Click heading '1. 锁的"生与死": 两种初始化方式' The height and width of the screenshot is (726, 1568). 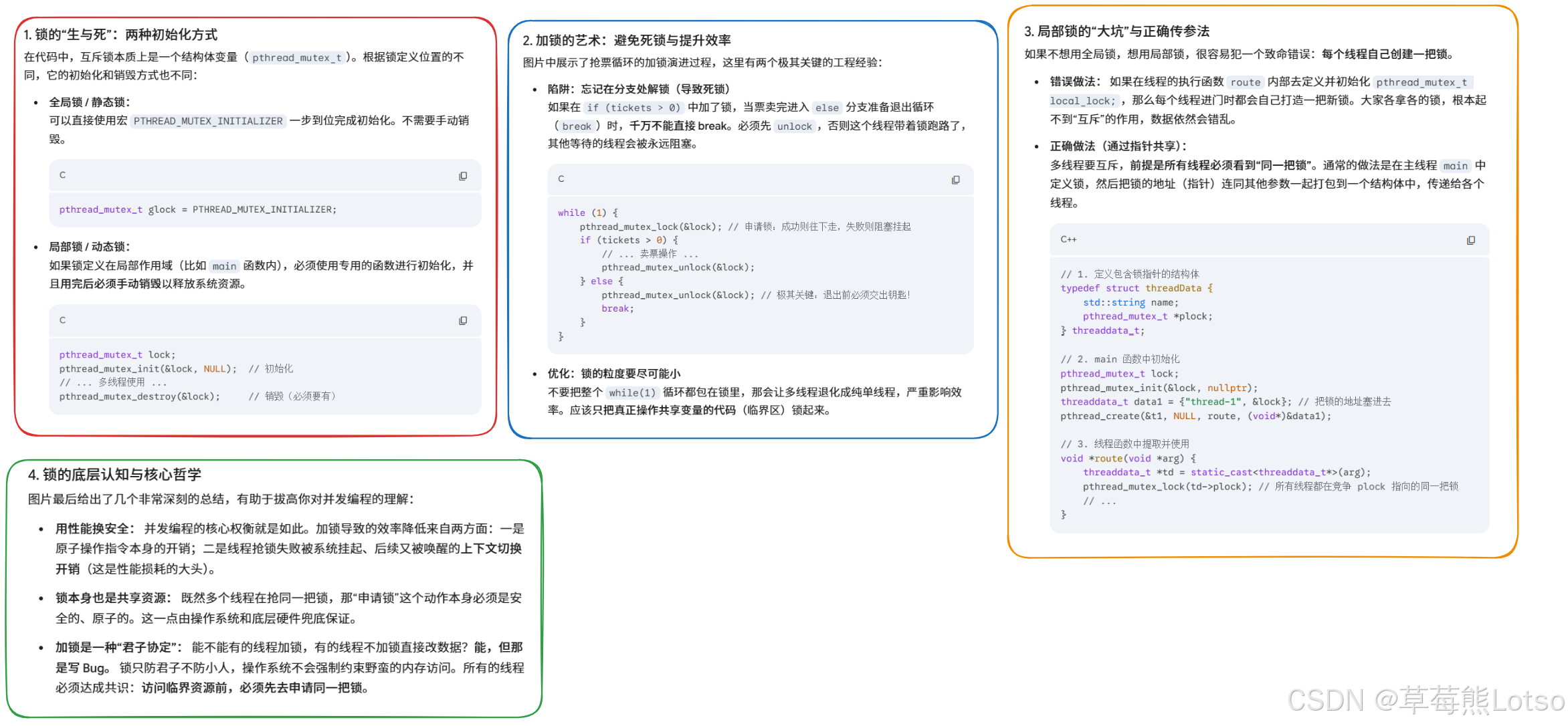[x=120, y=35]
